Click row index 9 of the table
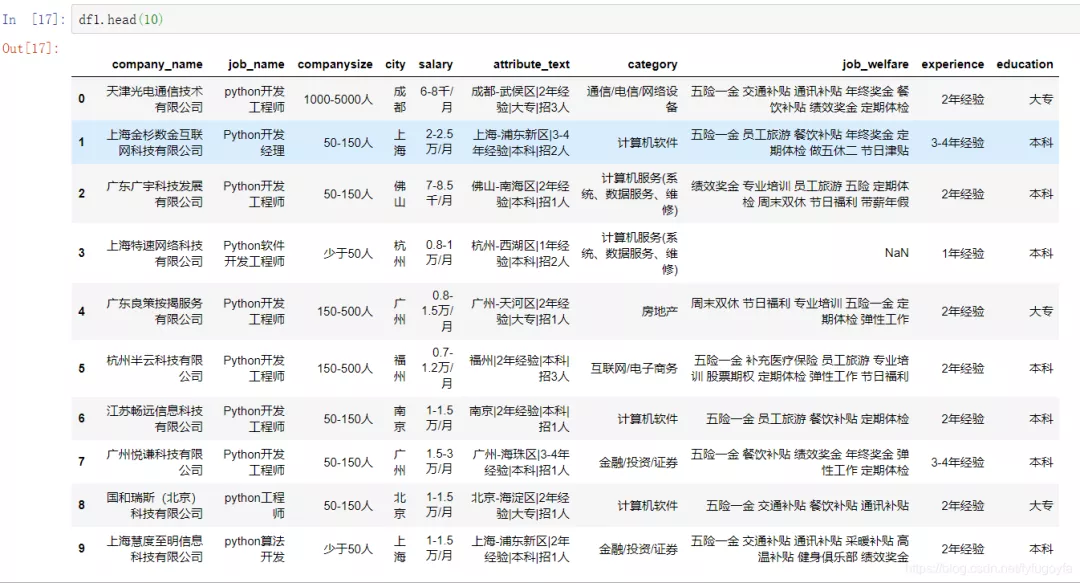Screen dimensions: 1080x583 80,548
